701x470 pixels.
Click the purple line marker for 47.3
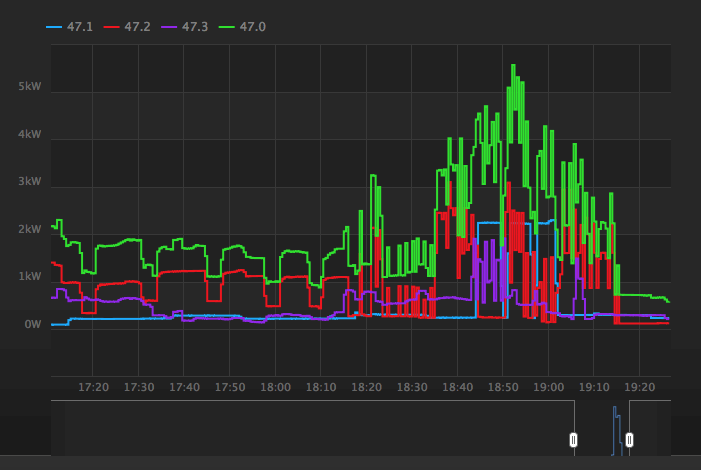point(168,26)
